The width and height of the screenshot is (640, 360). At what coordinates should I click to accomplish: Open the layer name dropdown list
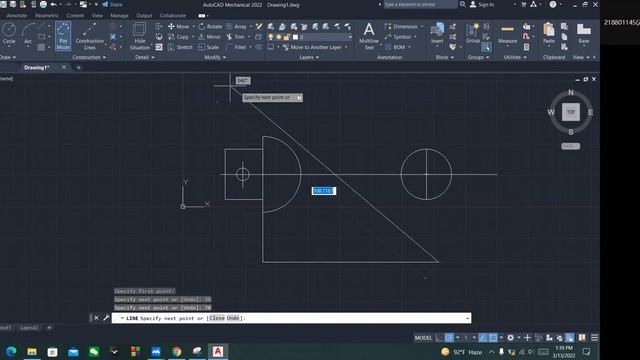click(350, 37)
